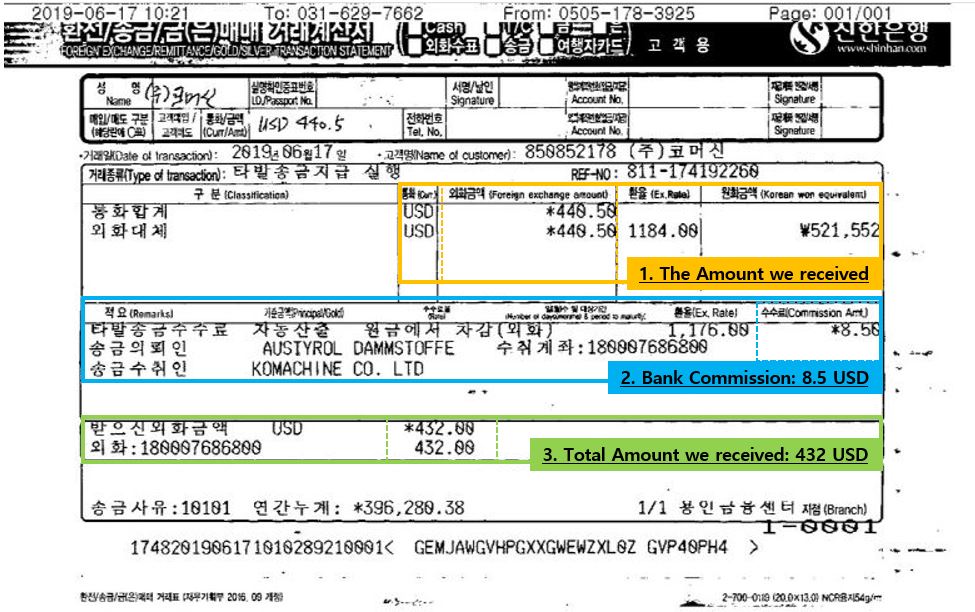The height and width of the screenshot is (612, 975).
Task: Click the 통화합계 row label
Action: 129,211
